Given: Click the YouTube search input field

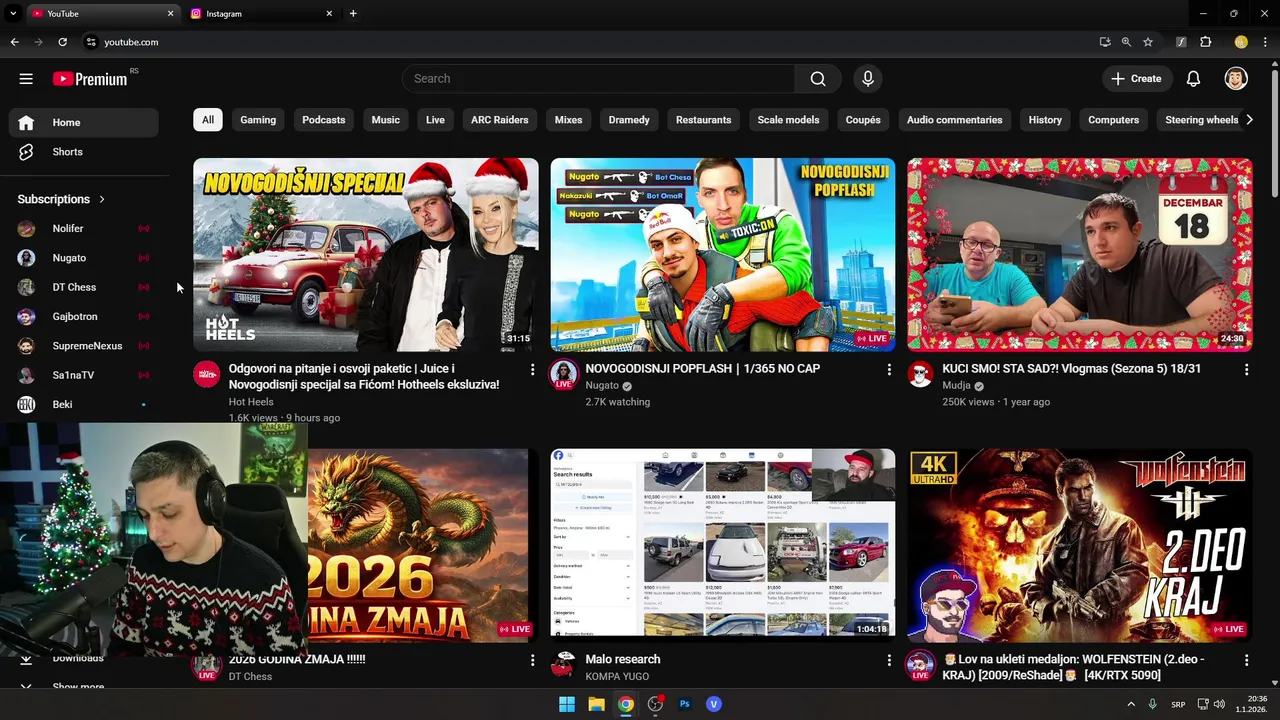Looking at the screenshot, I should pos(598,79).
